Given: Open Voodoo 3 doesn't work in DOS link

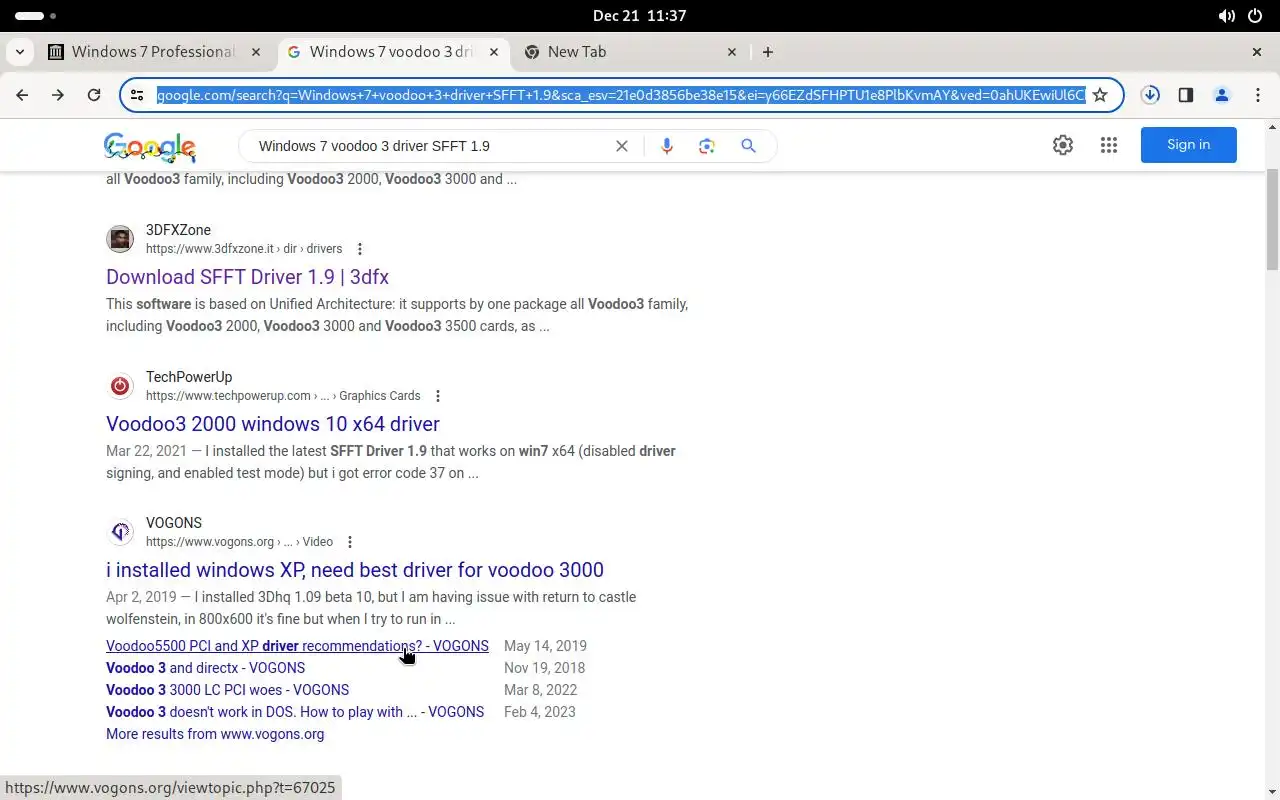Looking at the screenshot, I should click(x=295, y=712).
